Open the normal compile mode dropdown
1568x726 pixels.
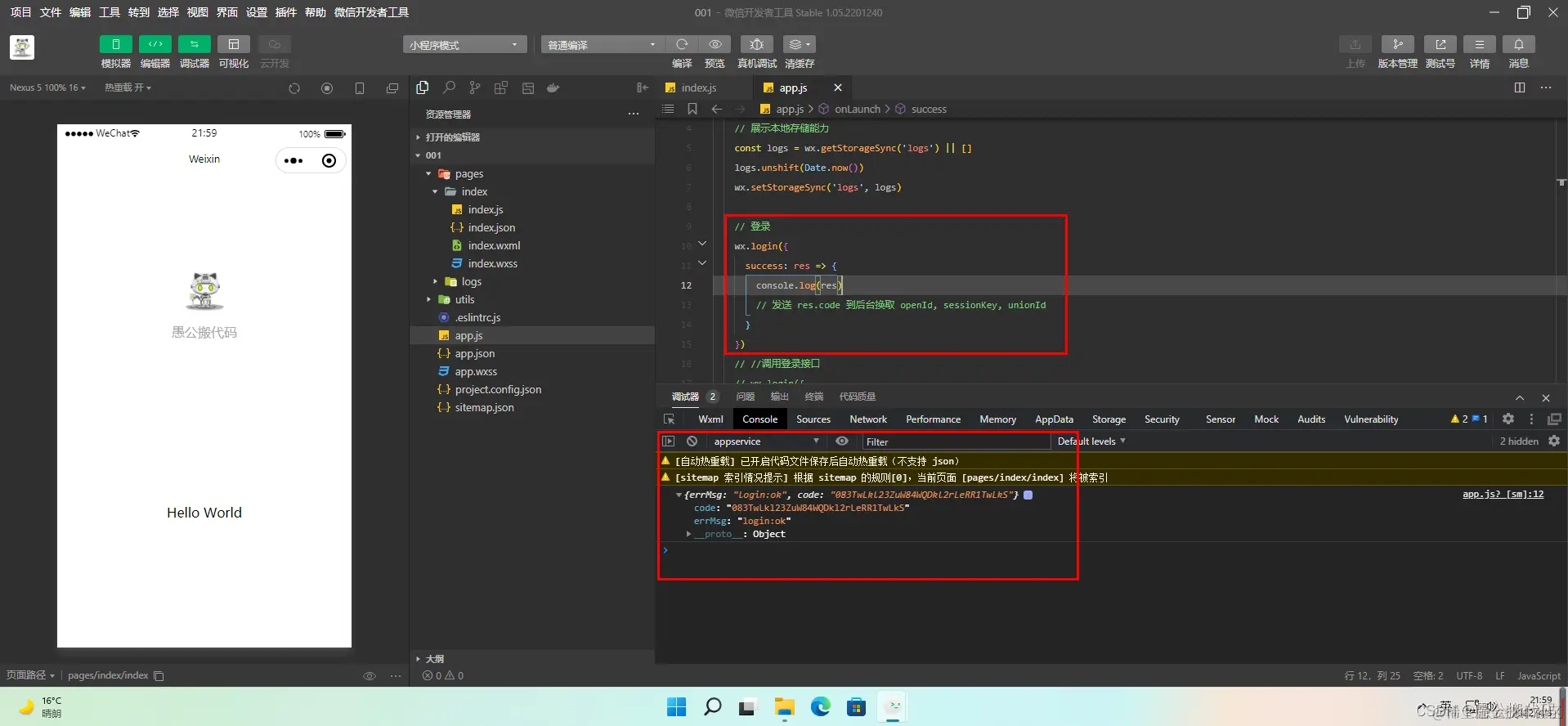[602, 45]
